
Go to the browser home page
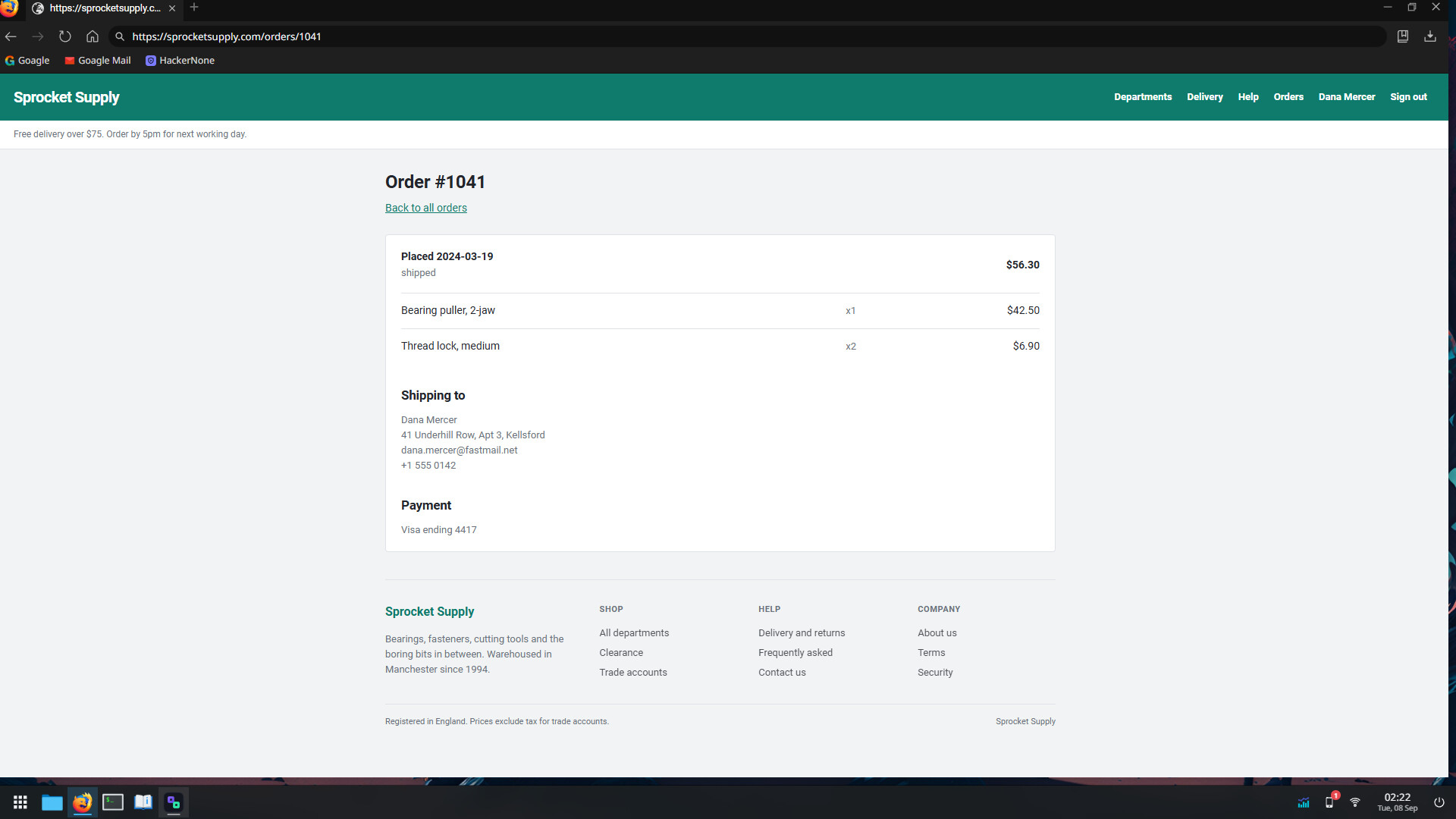pos(93,36)
